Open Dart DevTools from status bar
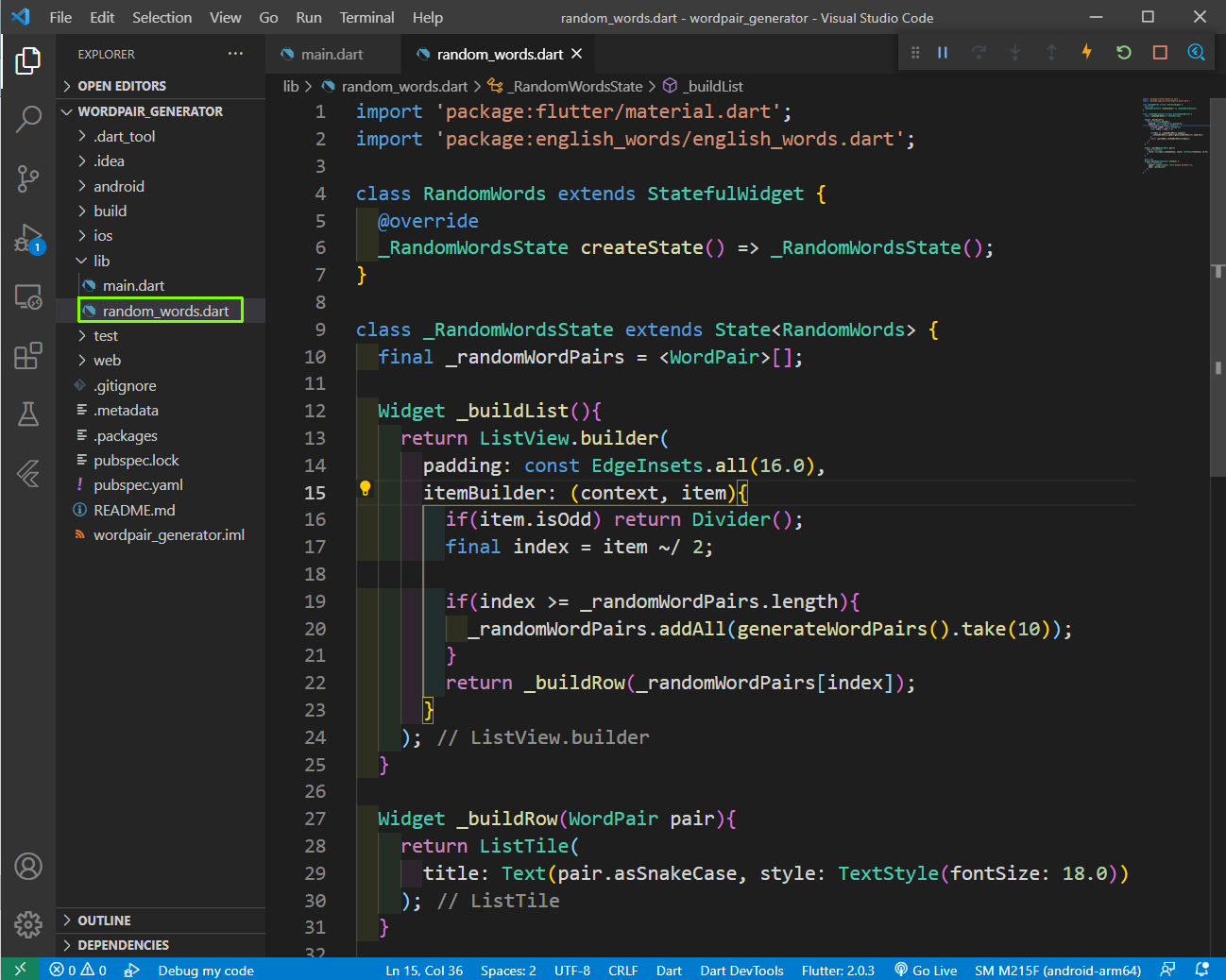 (x=741, y=970)
